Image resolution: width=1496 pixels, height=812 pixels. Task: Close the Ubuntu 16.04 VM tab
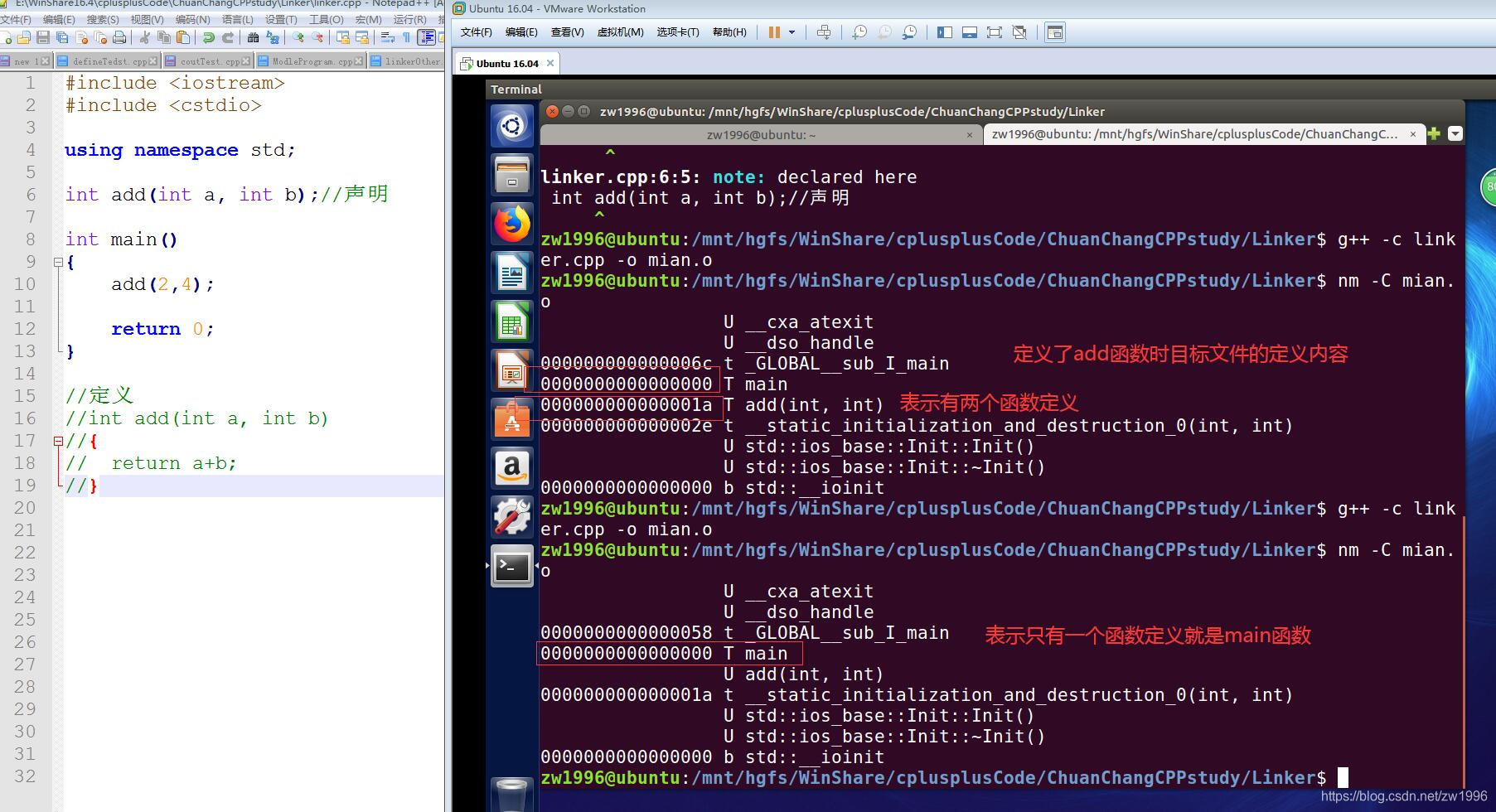coord(550,63)
